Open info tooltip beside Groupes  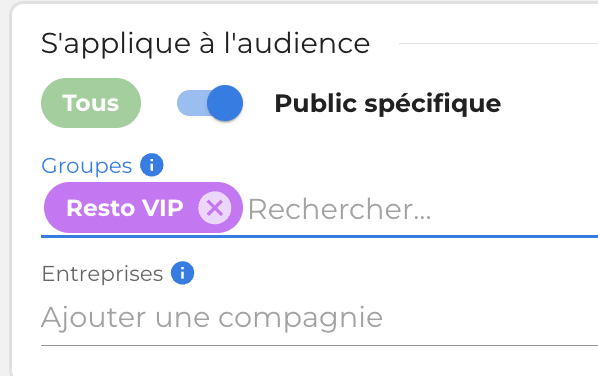click(x=152, y=165)
